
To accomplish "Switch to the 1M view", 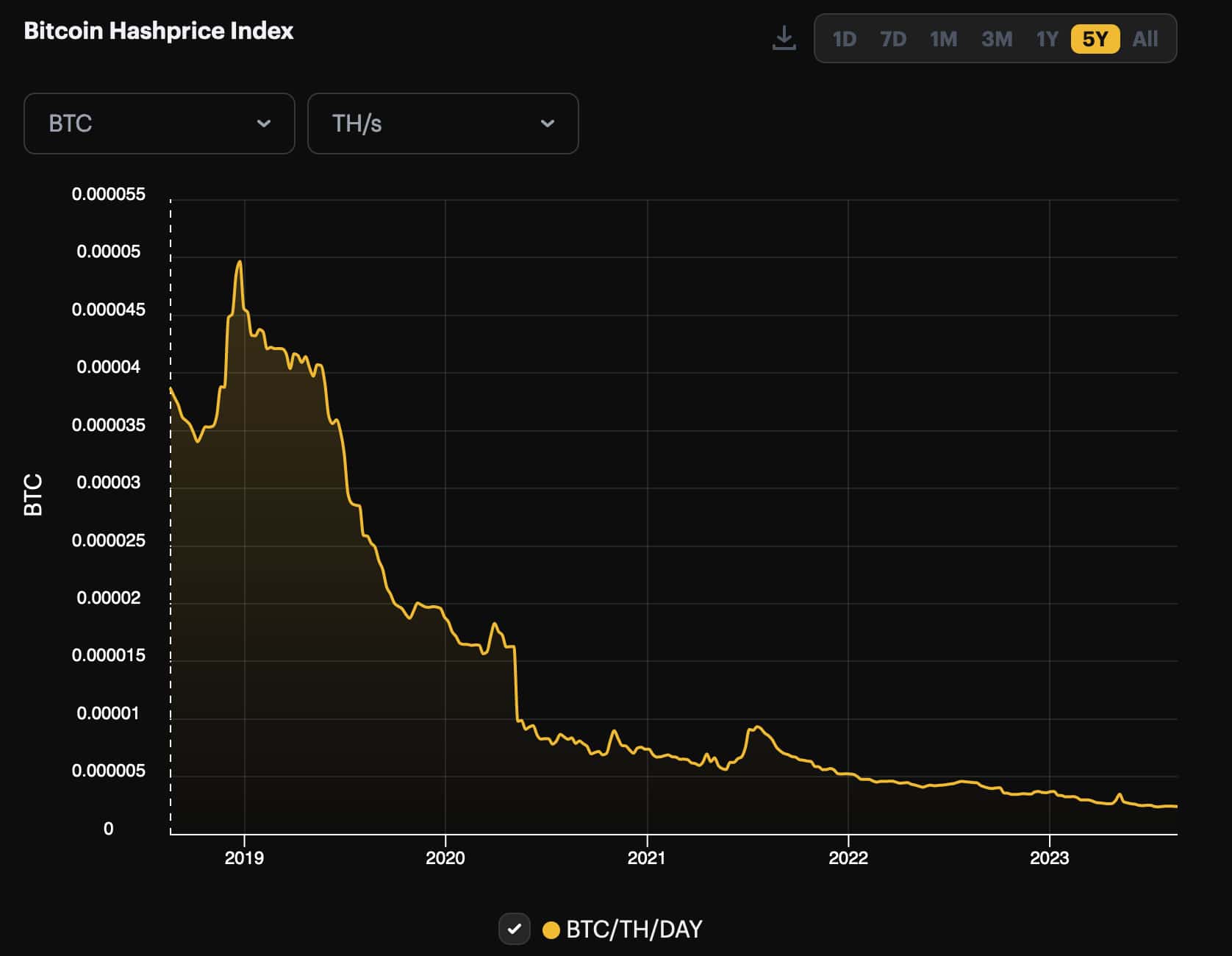I will click(944, 40).
